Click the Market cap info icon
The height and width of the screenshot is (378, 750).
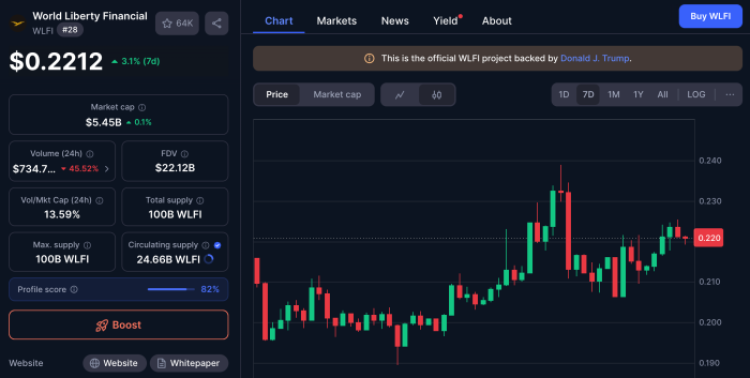pos(142,108)
